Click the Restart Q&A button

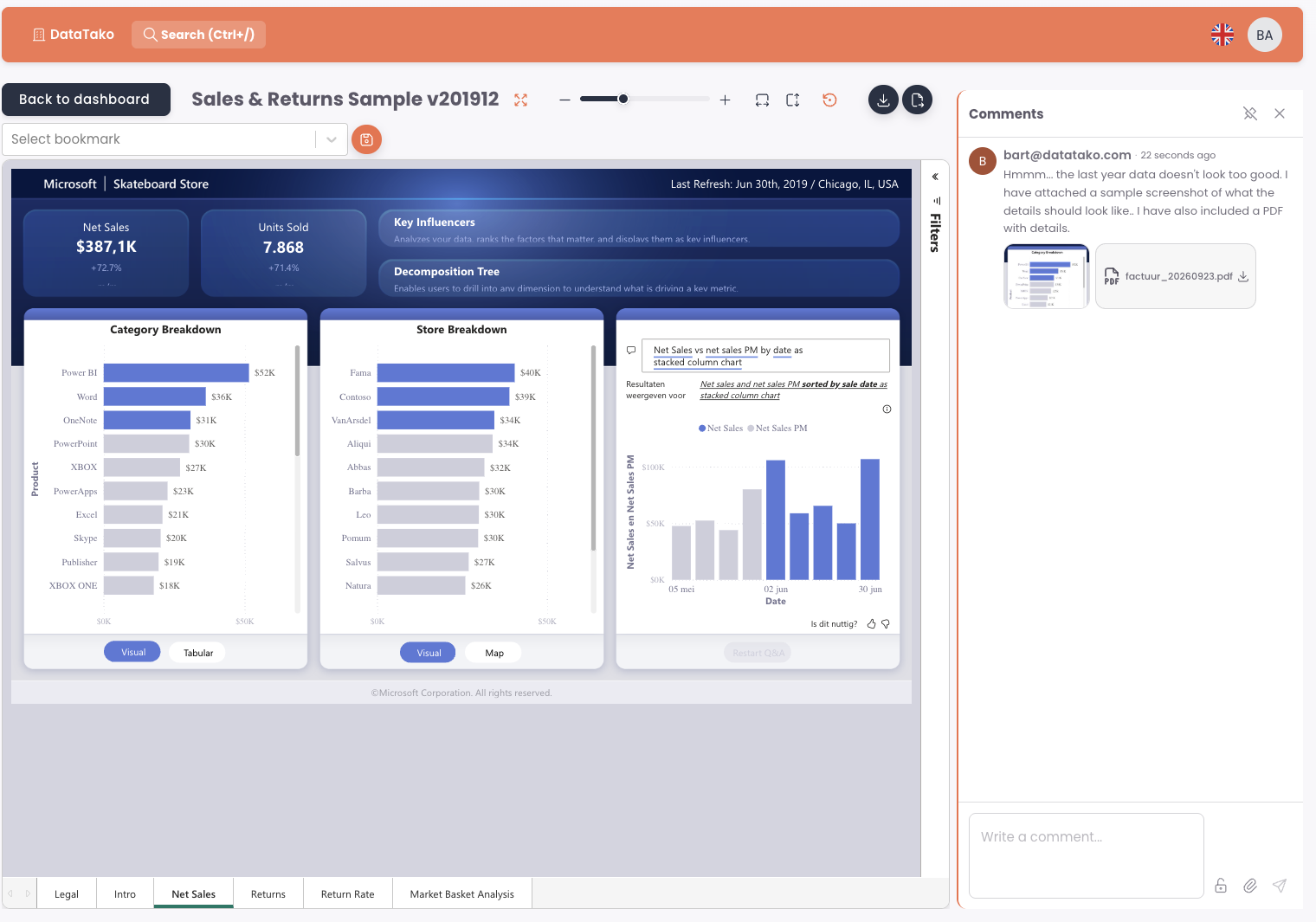pos(758,653)
